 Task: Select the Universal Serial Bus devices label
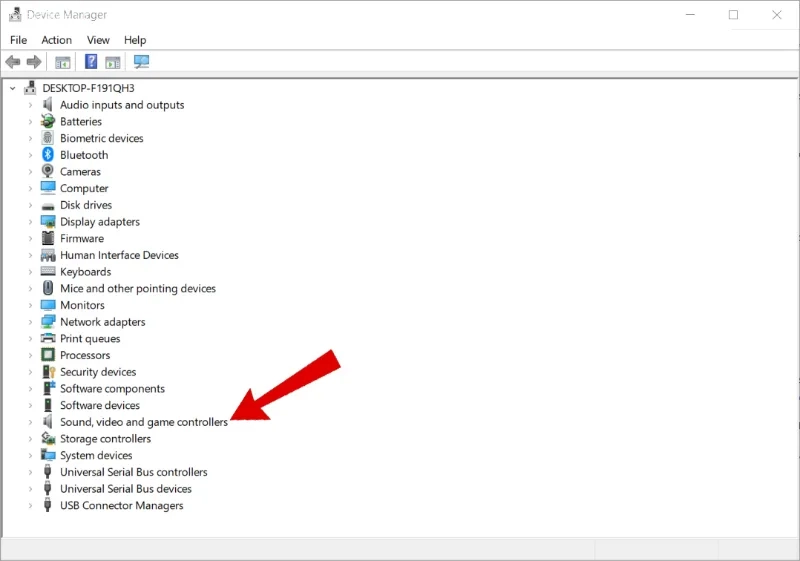pyautogui.click(x=126, y=489)
